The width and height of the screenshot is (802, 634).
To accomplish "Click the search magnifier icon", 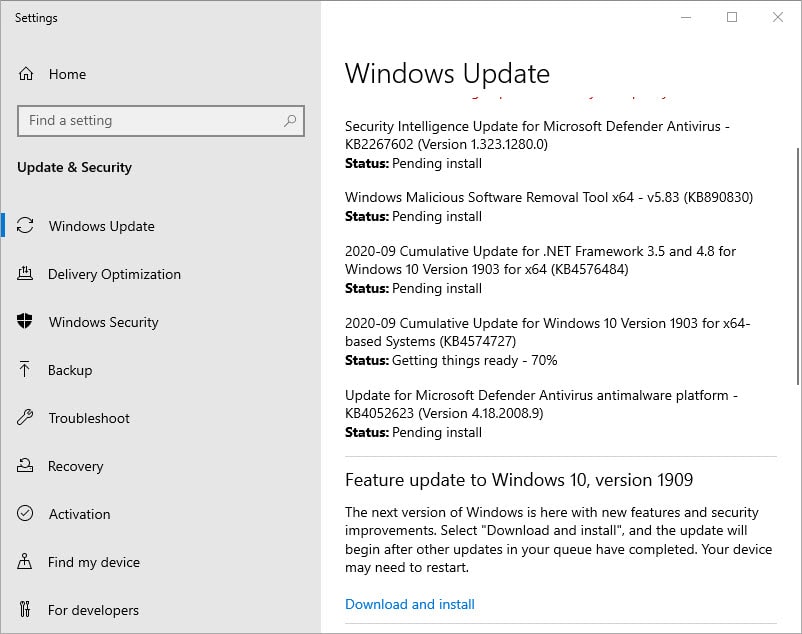I will click(x=290, y=121).
